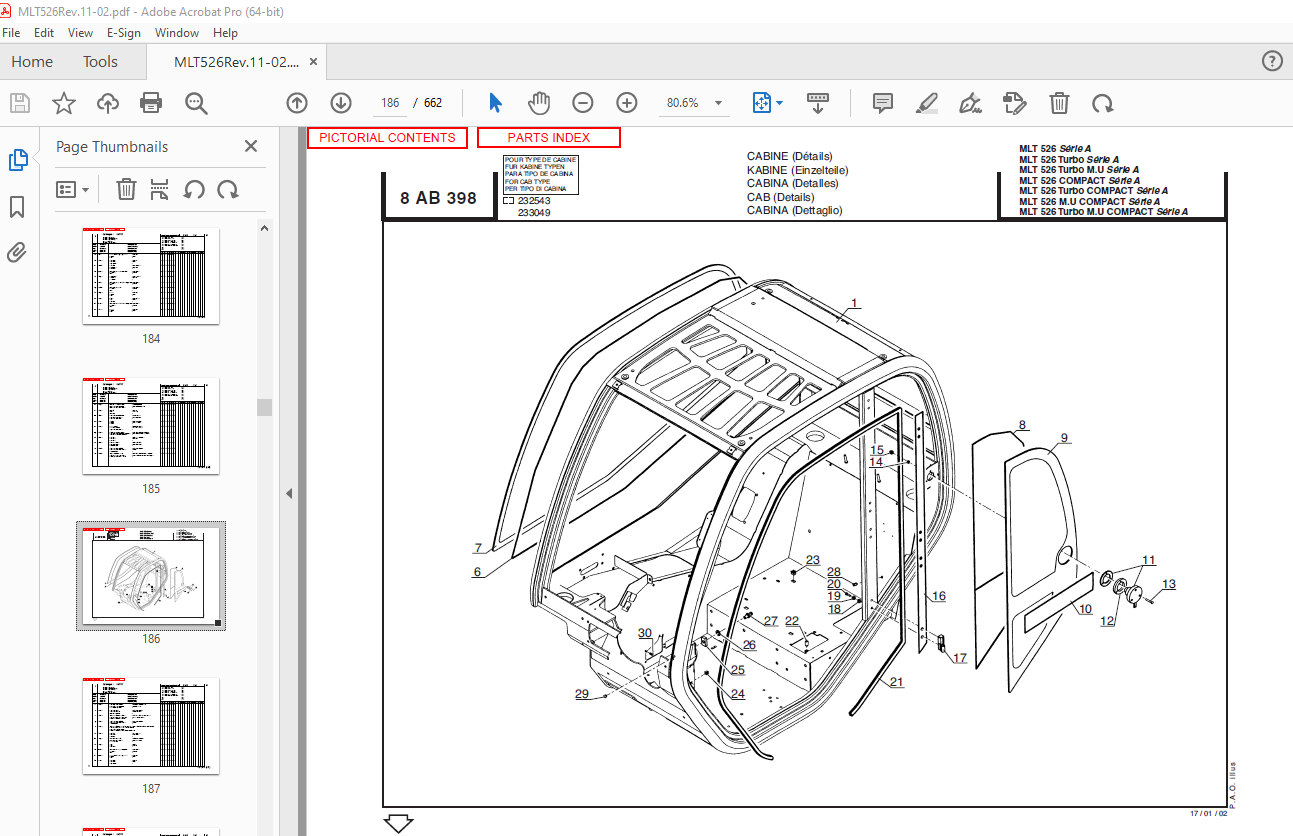The image size is (1293, 836).
Task: Click the page number field 186
Action: click(x=390, y=103)
